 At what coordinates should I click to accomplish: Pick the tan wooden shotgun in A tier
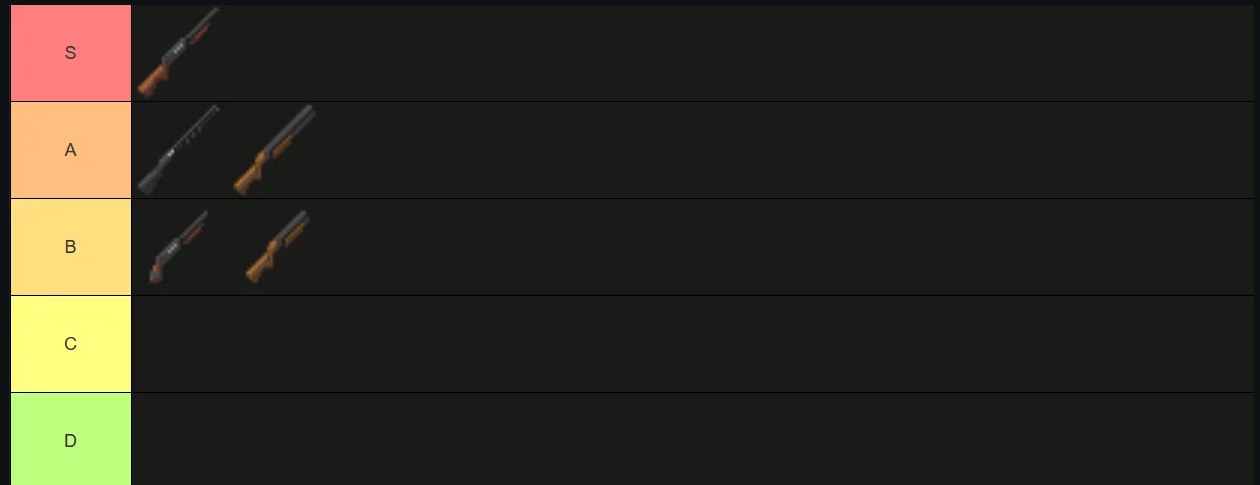pyautogui.click(x=274, y=150)
